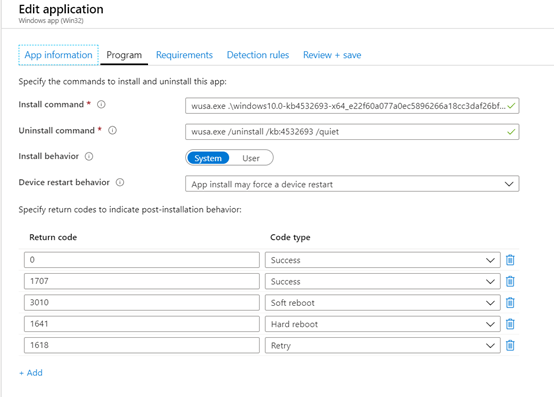Click the return code field containing 0
Image resolution: width=554 pixels, height=397 pixels.
pyautogui.click(x=142, y=260)
